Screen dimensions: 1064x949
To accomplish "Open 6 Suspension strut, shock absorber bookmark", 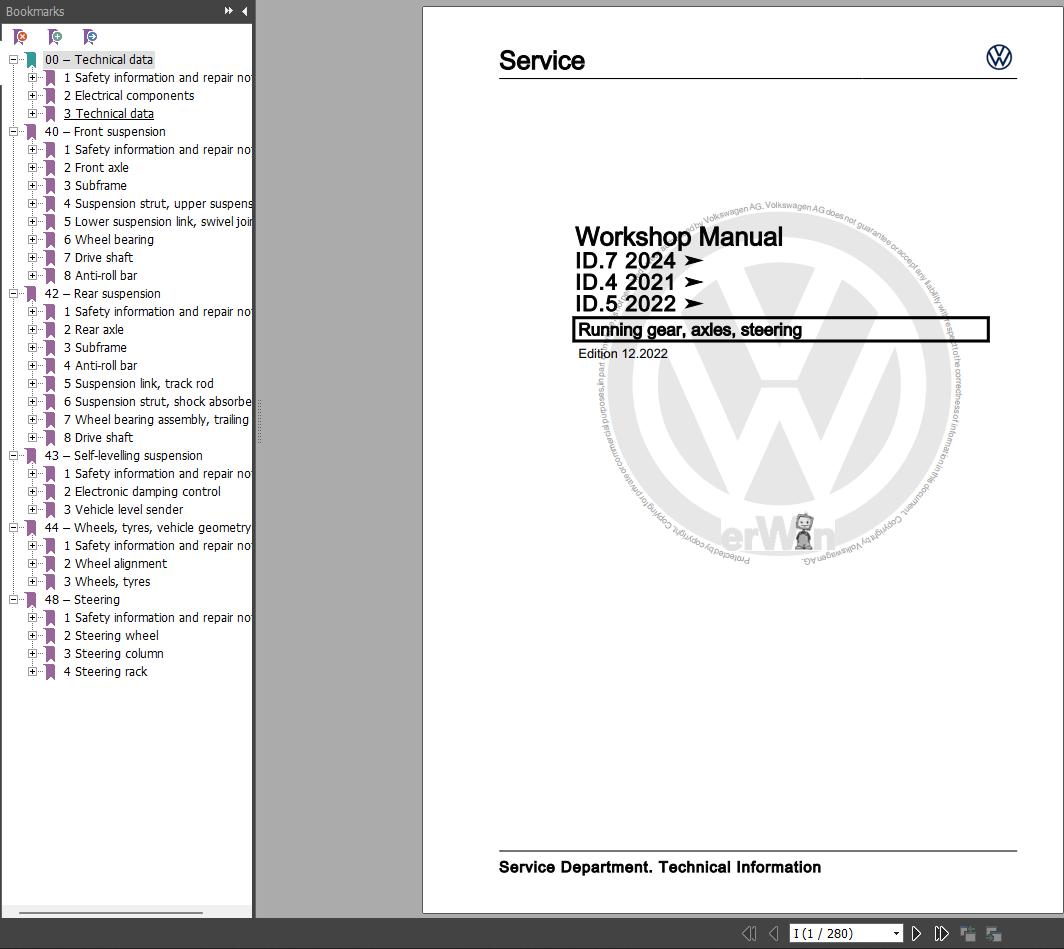I will 157,402.
